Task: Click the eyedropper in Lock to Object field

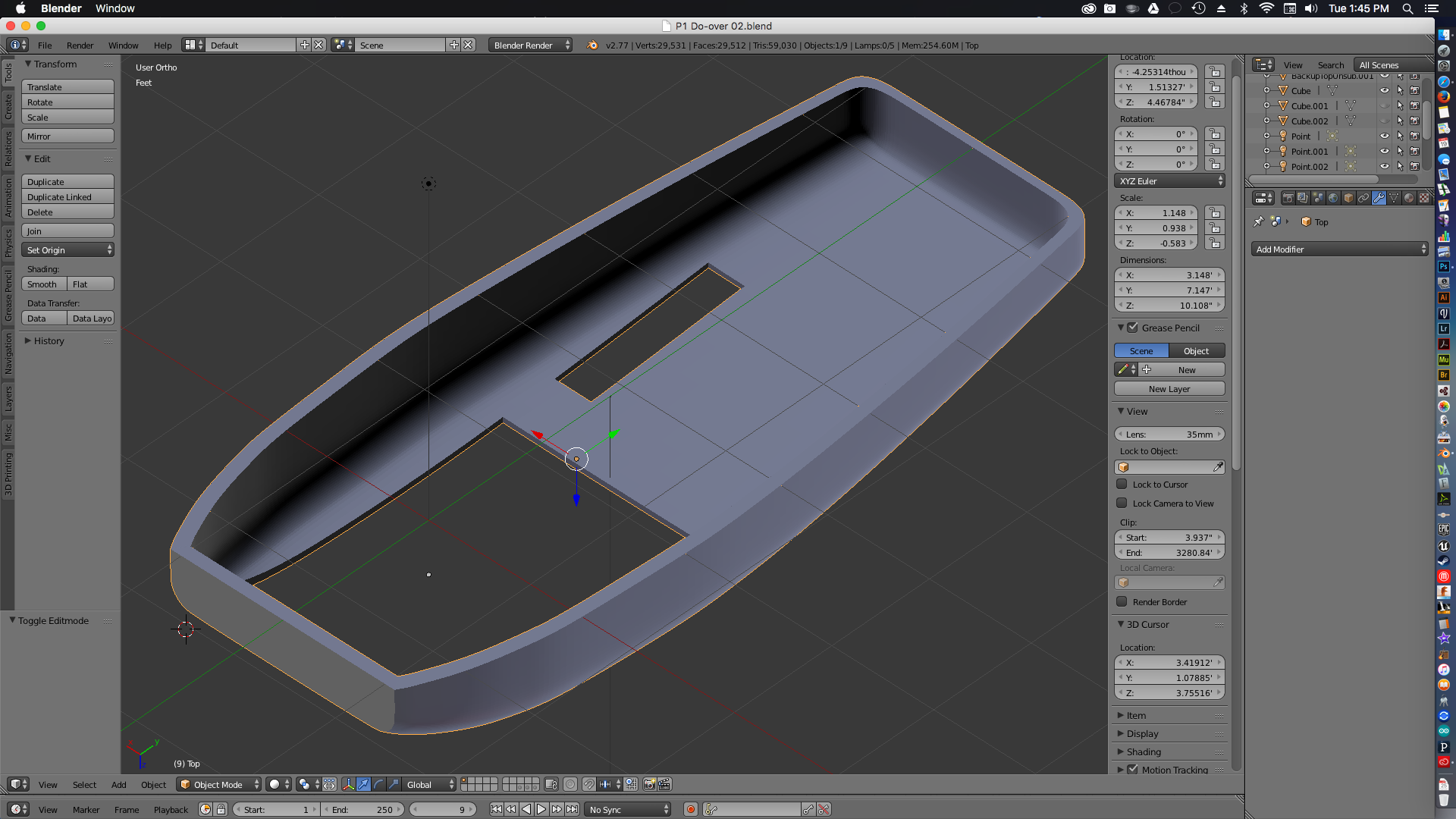Action: (x=1218, y=467)
